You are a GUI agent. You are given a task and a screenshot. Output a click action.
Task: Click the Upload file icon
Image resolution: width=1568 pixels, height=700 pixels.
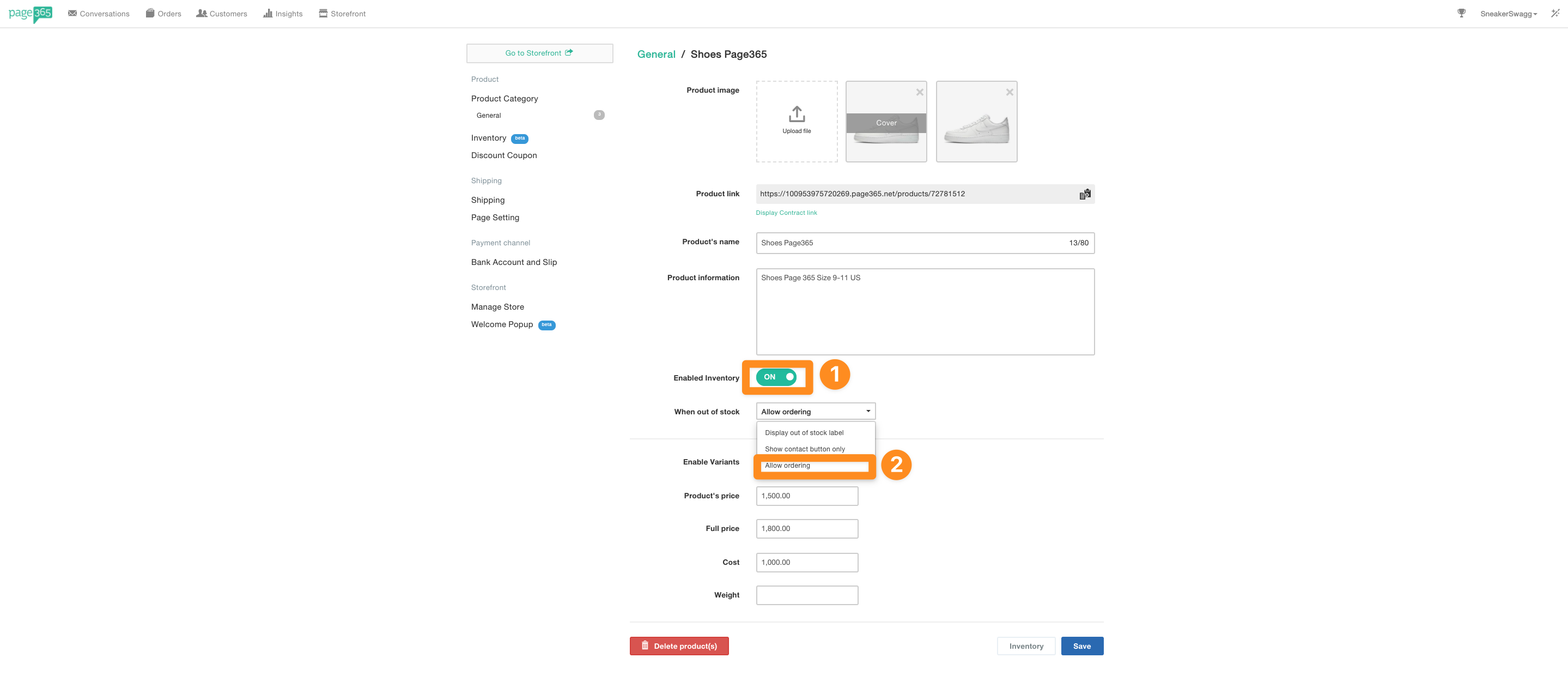(x=796, y=114)
